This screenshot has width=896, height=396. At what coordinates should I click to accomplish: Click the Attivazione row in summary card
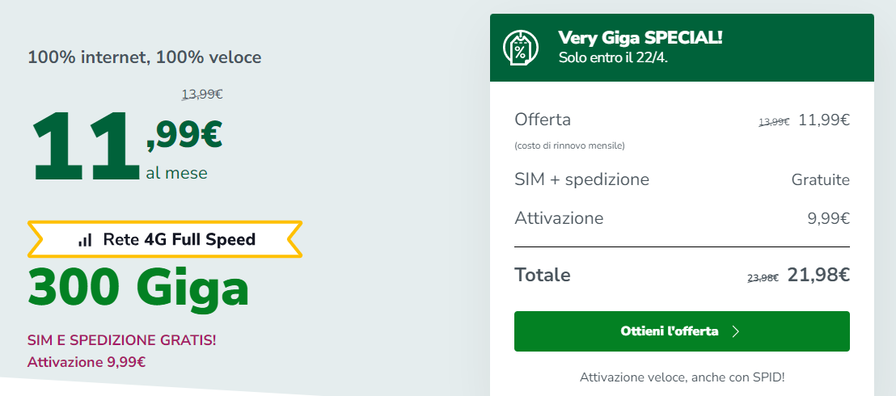coord(682,219)
